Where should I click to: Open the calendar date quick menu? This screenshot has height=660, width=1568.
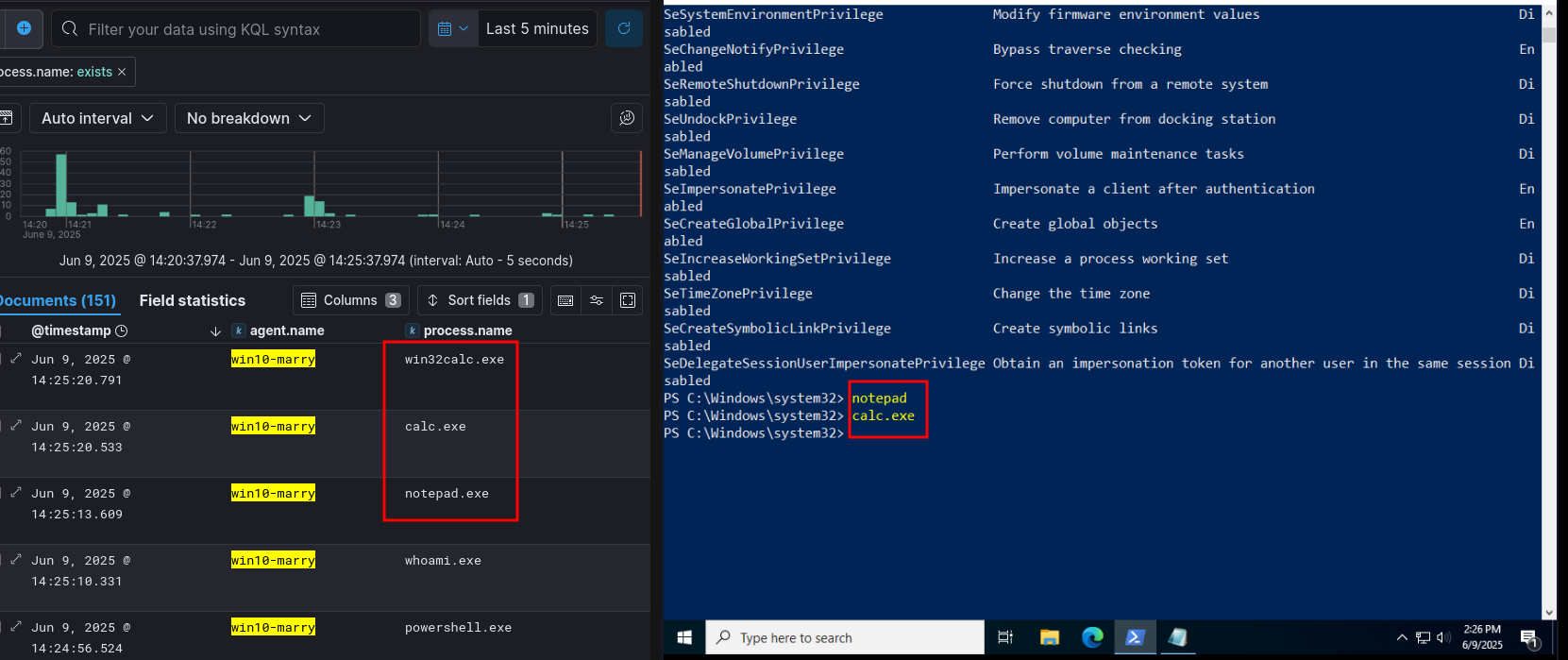[x=453, y=28]
